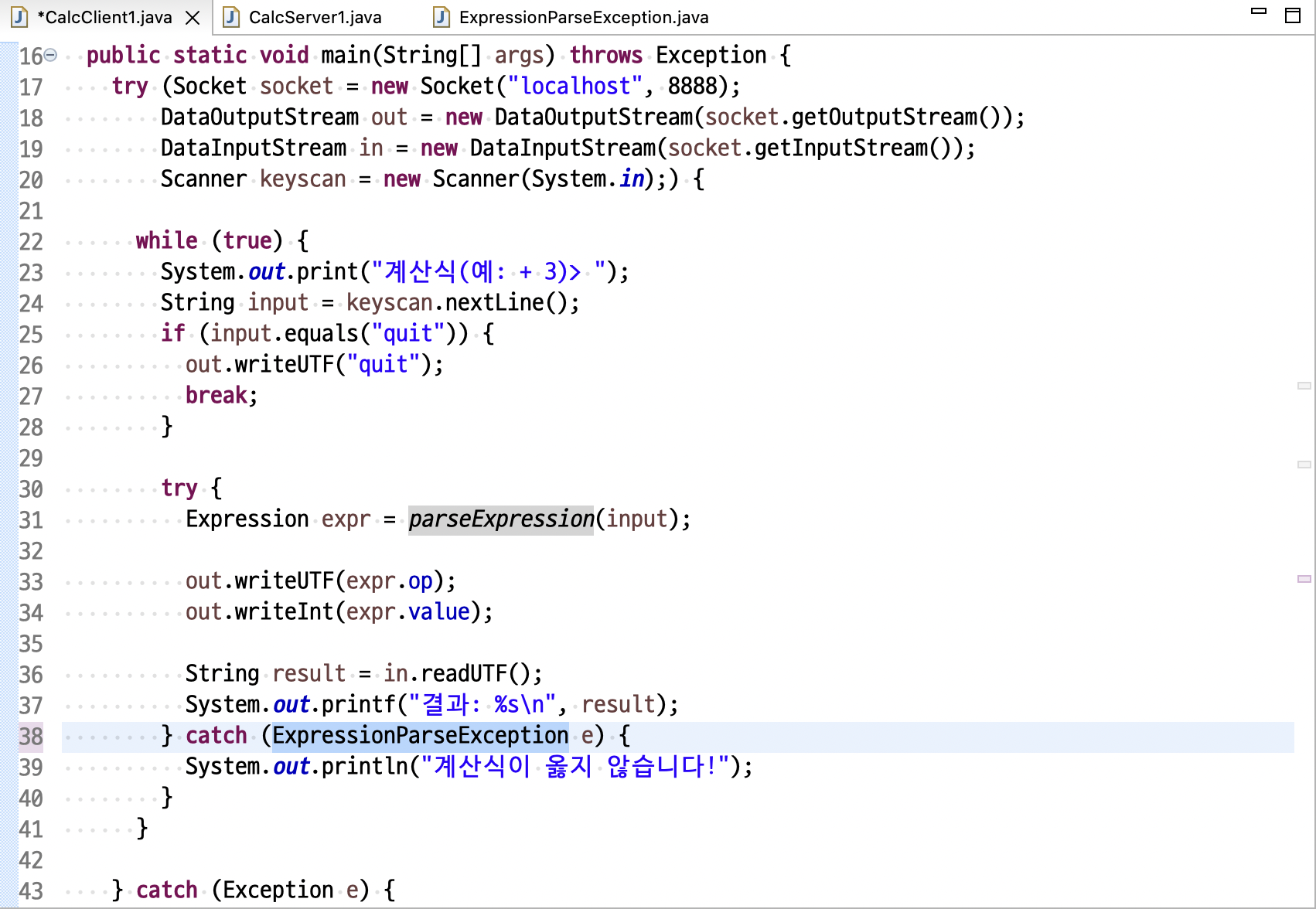The image size is (1316, 909).
Task: Click the Java file icon on CalcClient1.java tab
Action: pos(19,17)
